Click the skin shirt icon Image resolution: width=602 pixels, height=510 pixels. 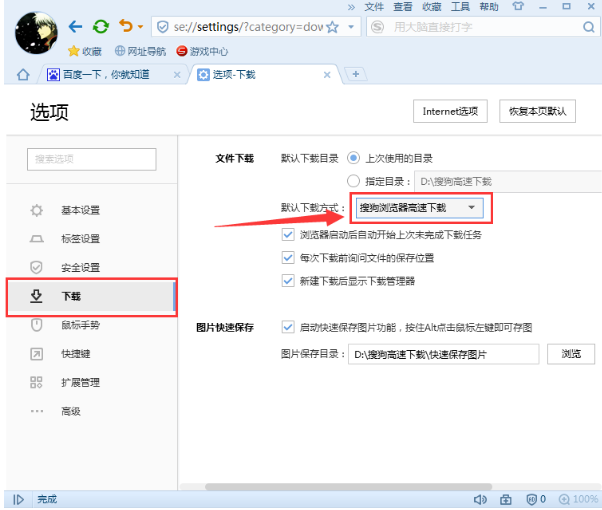click(x=518, y=6)
